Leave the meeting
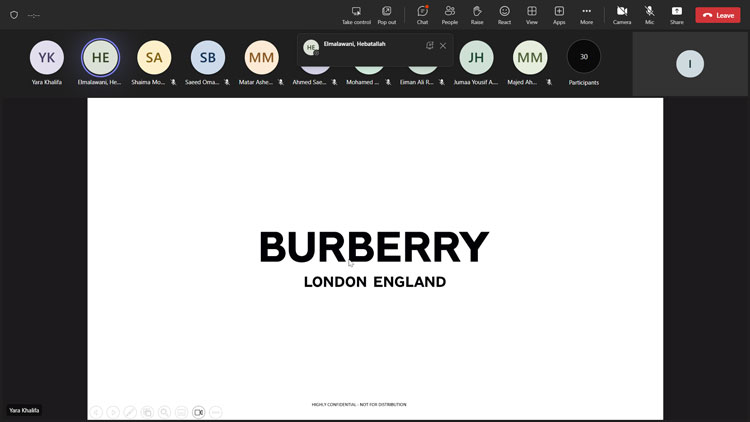750x422 pixels. click(x=718, y=15)
